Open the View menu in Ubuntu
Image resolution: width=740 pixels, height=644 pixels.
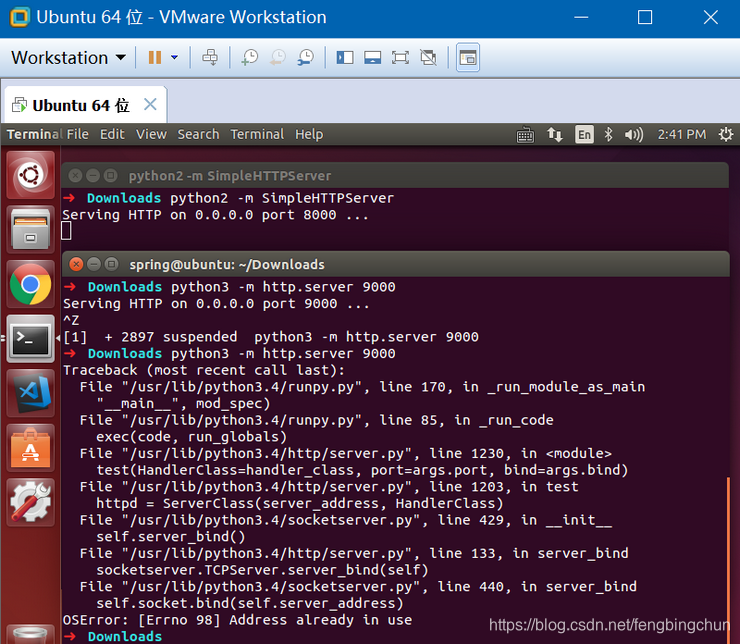point(151,134)
